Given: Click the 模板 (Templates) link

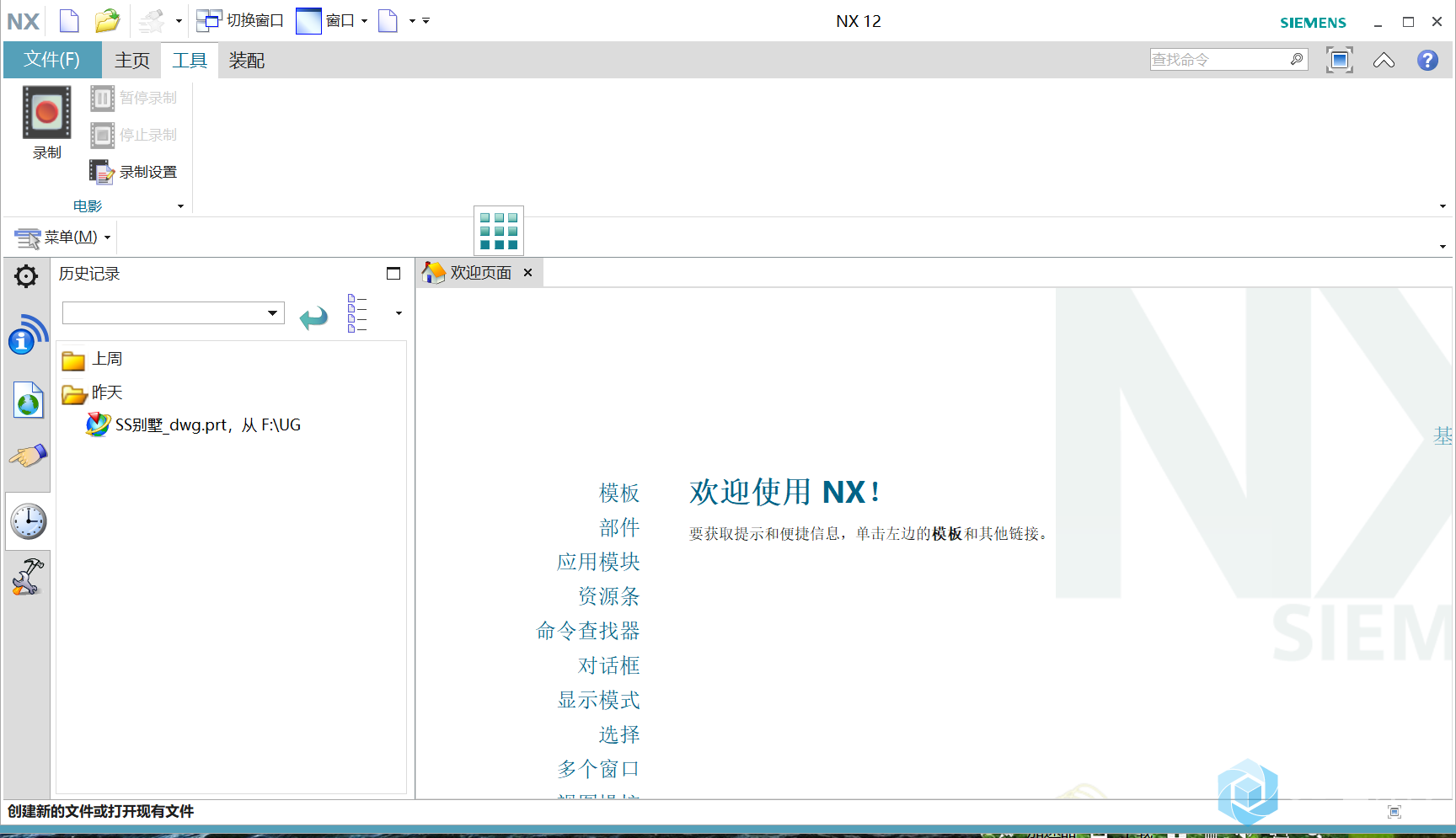Looking at the screenshot, I should coord(619,493).
